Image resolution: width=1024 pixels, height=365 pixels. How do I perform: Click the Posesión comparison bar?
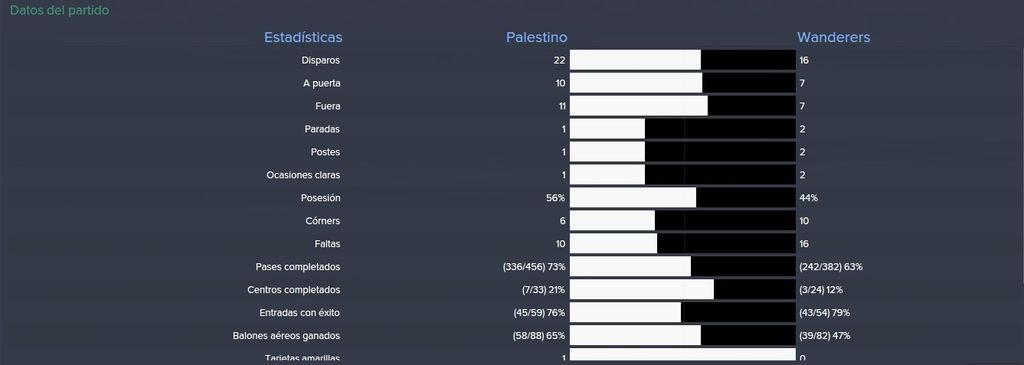pyautogui.click(x=682, y=198)
